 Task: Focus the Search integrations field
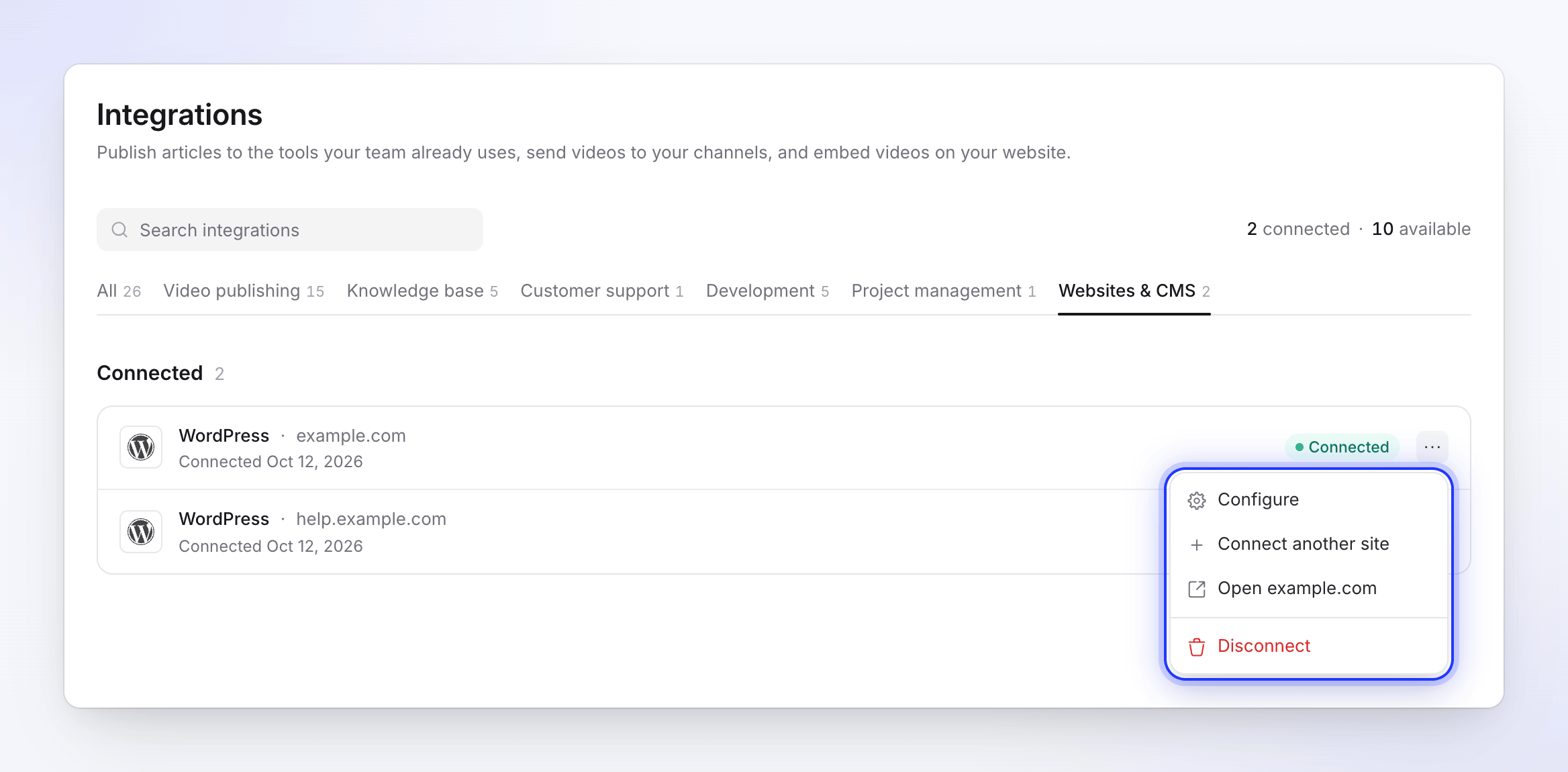[290, 230]
